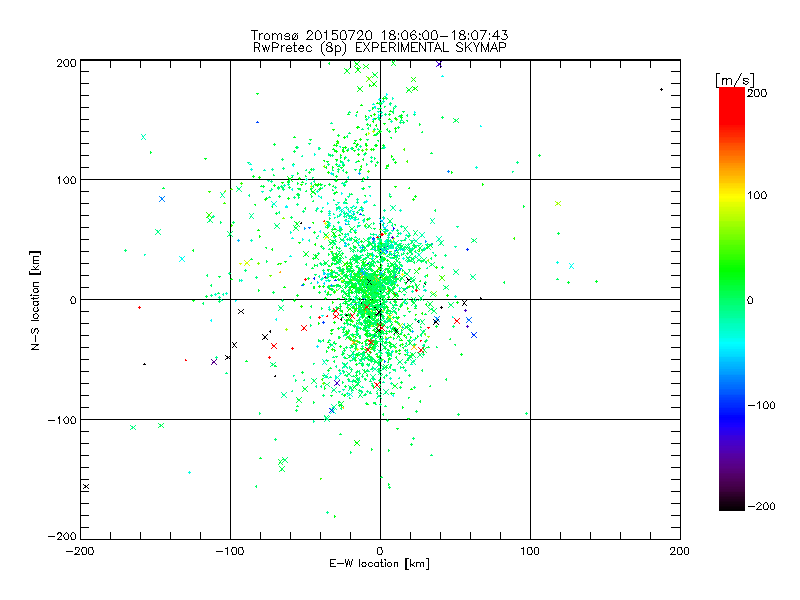Click the "N-S location [km]" axis label
Viewport: 800px width, 600px height.
tap(35, 300)
